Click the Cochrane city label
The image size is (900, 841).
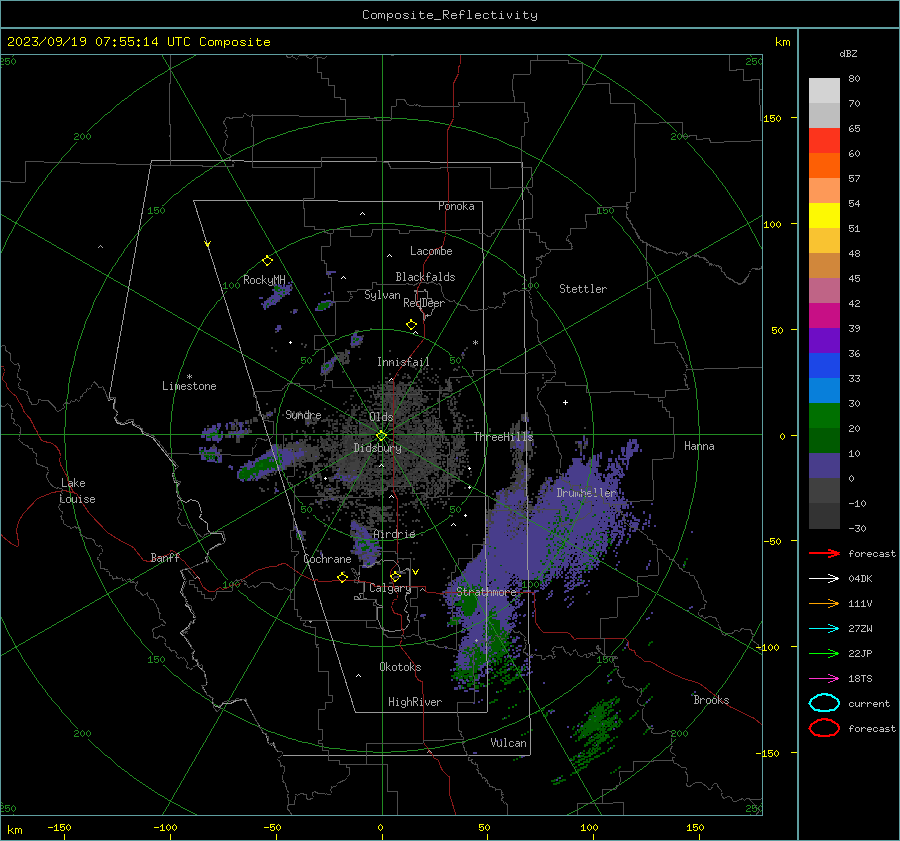click(327, 559)
